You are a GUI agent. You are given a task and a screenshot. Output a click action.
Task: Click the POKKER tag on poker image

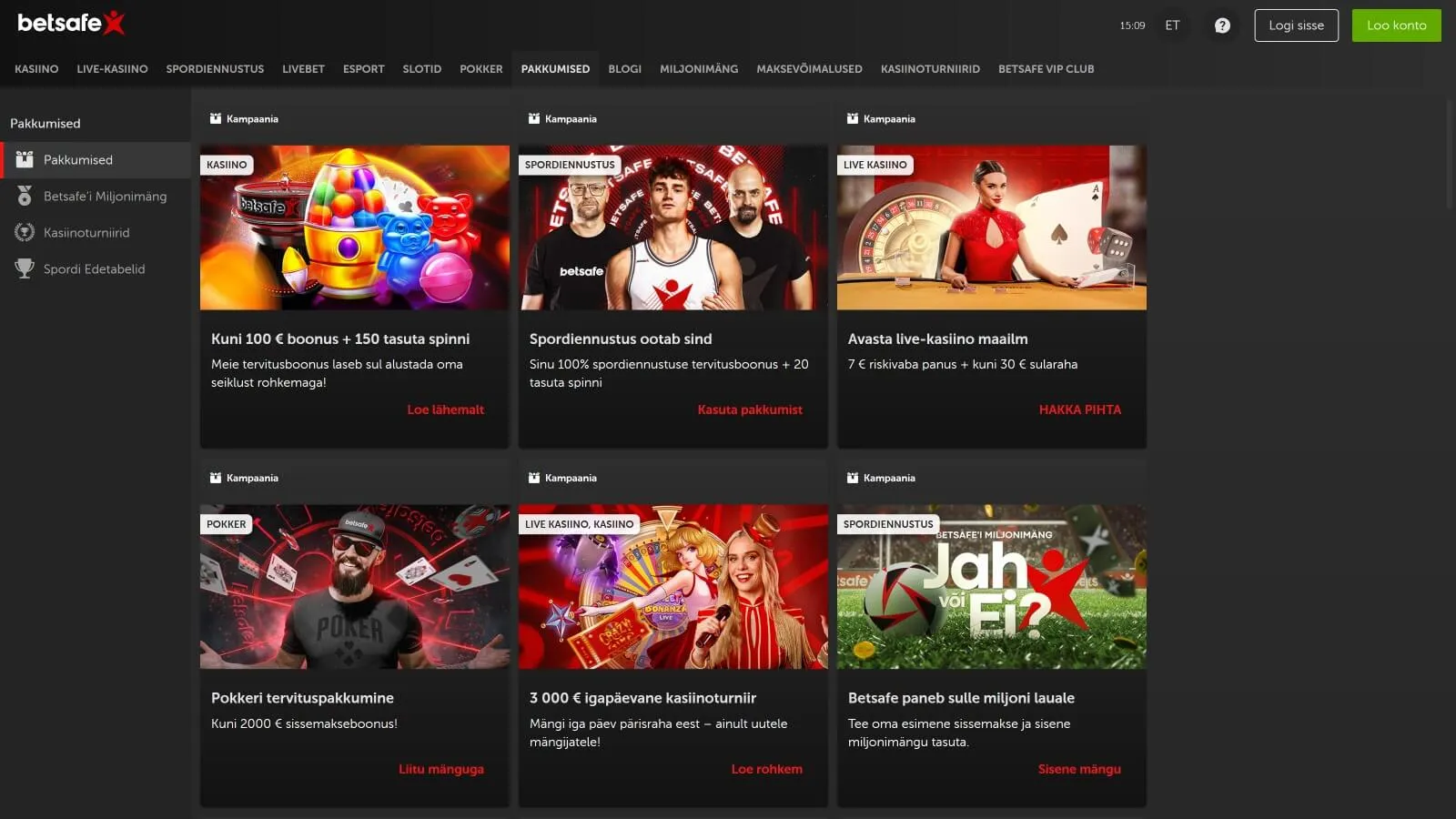tap(226, 524)
